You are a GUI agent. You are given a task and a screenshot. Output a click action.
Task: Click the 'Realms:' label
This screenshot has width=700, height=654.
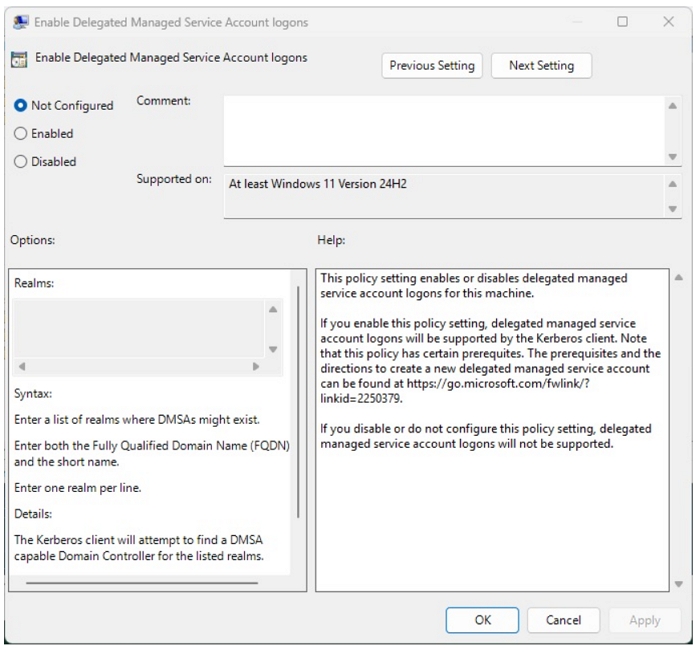coord(34,283)
